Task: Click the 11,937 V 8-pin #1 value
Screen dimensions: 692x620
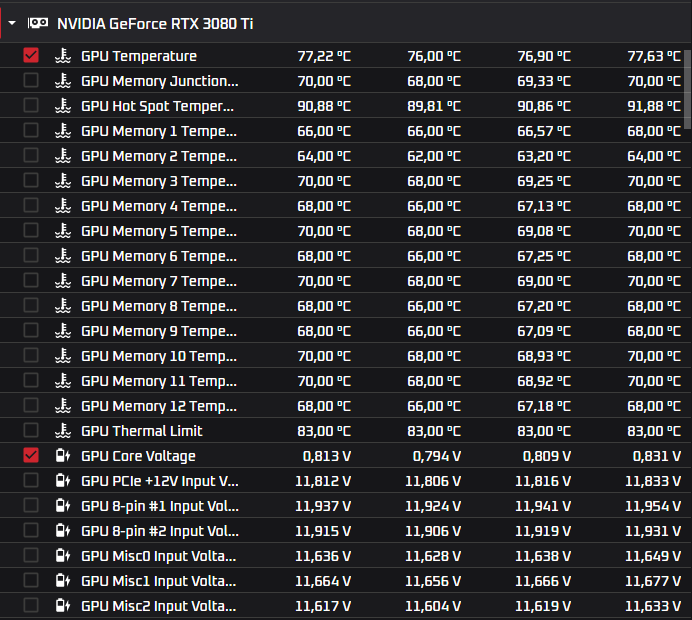Action: [x=323, y=506]
